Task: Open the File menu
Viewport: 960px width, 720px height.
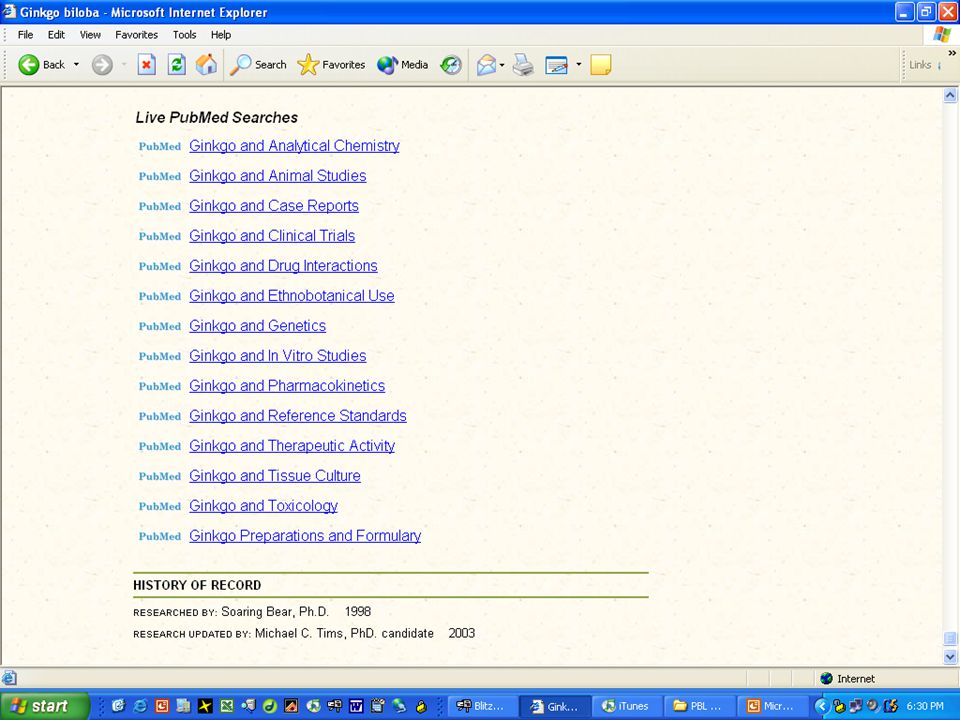Action: click(x=25, y=35)
